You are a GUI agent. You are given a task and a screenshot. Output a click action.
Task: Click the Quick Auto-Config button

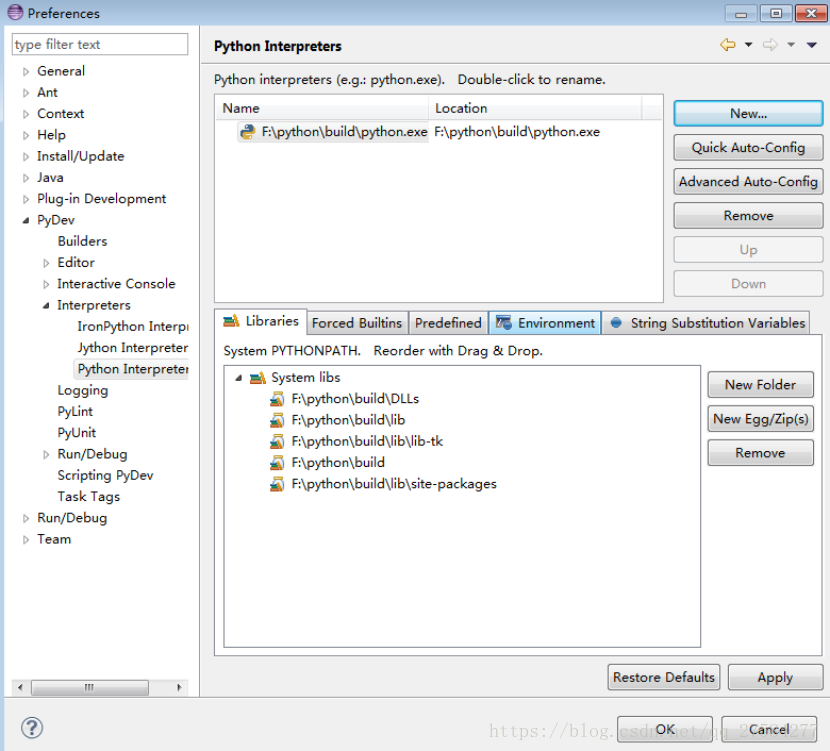click(x=748, y=147)
